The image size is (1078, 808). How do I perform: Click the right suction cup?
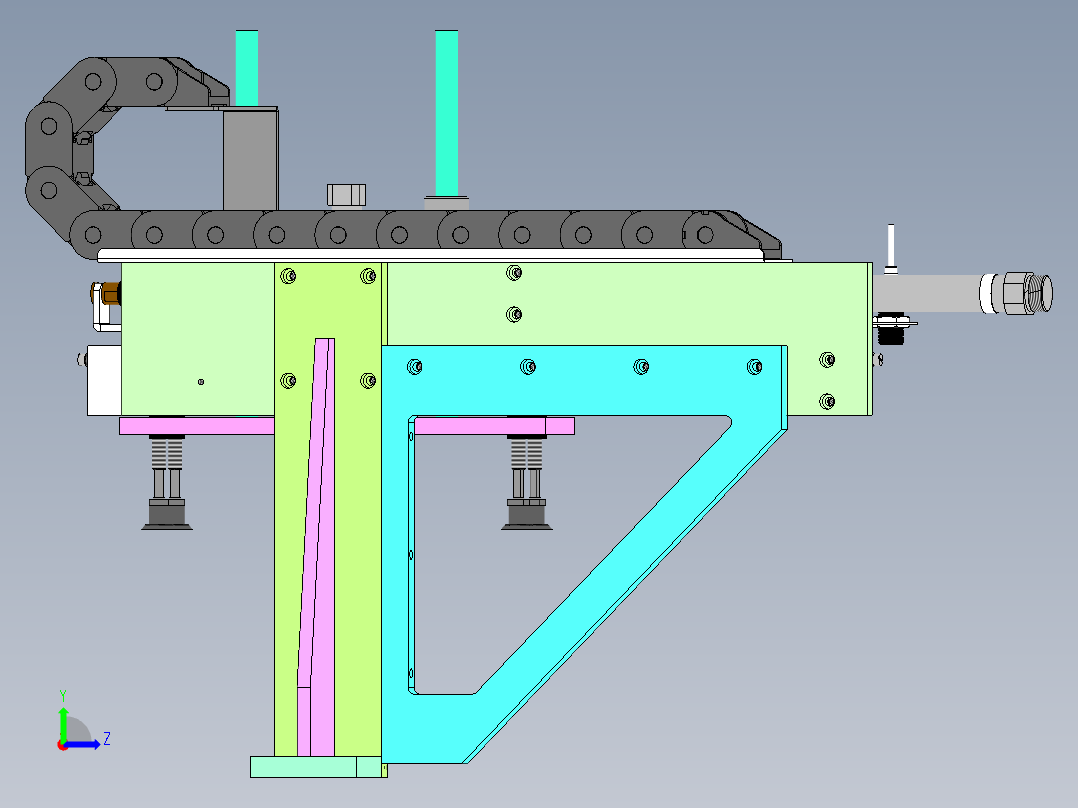527,516
